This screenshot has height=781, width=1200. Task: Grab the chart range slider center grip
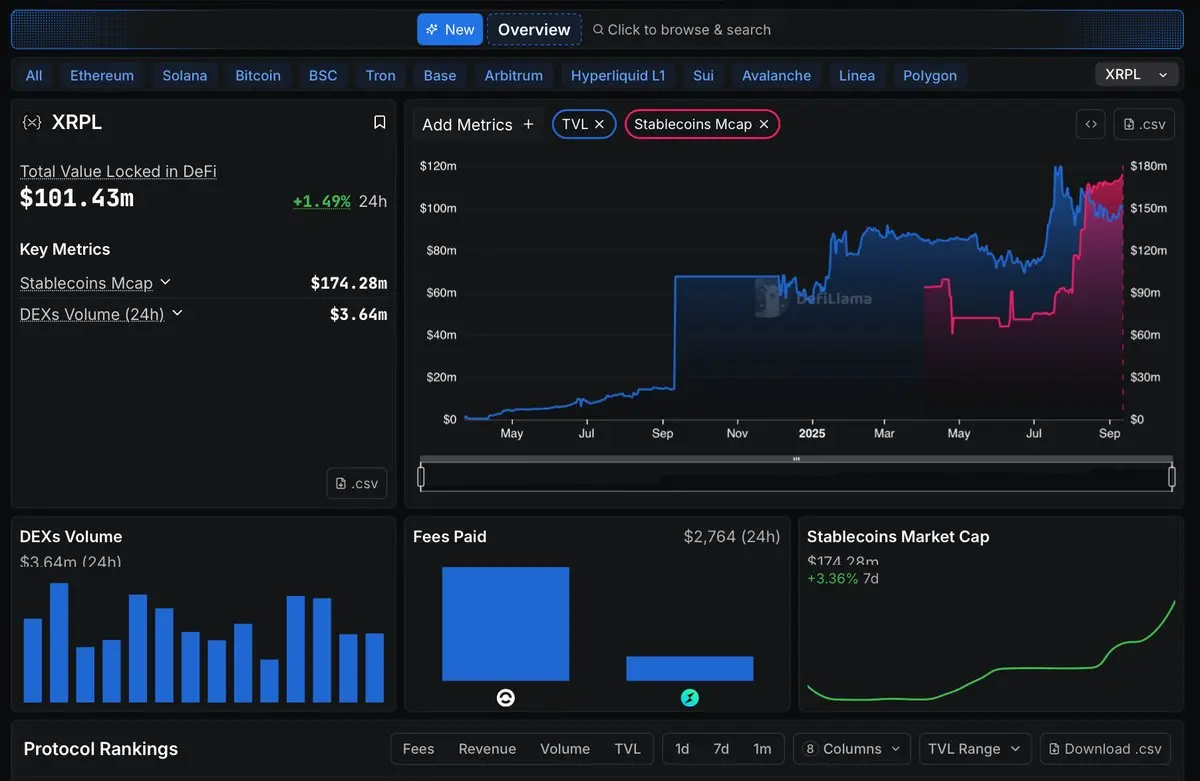pyautogui.click(x=797, y=459)
